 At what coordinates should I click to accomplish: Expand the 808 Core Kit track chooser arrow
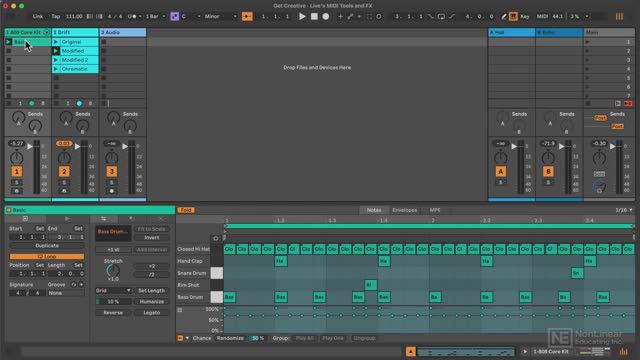click(47, 32)
